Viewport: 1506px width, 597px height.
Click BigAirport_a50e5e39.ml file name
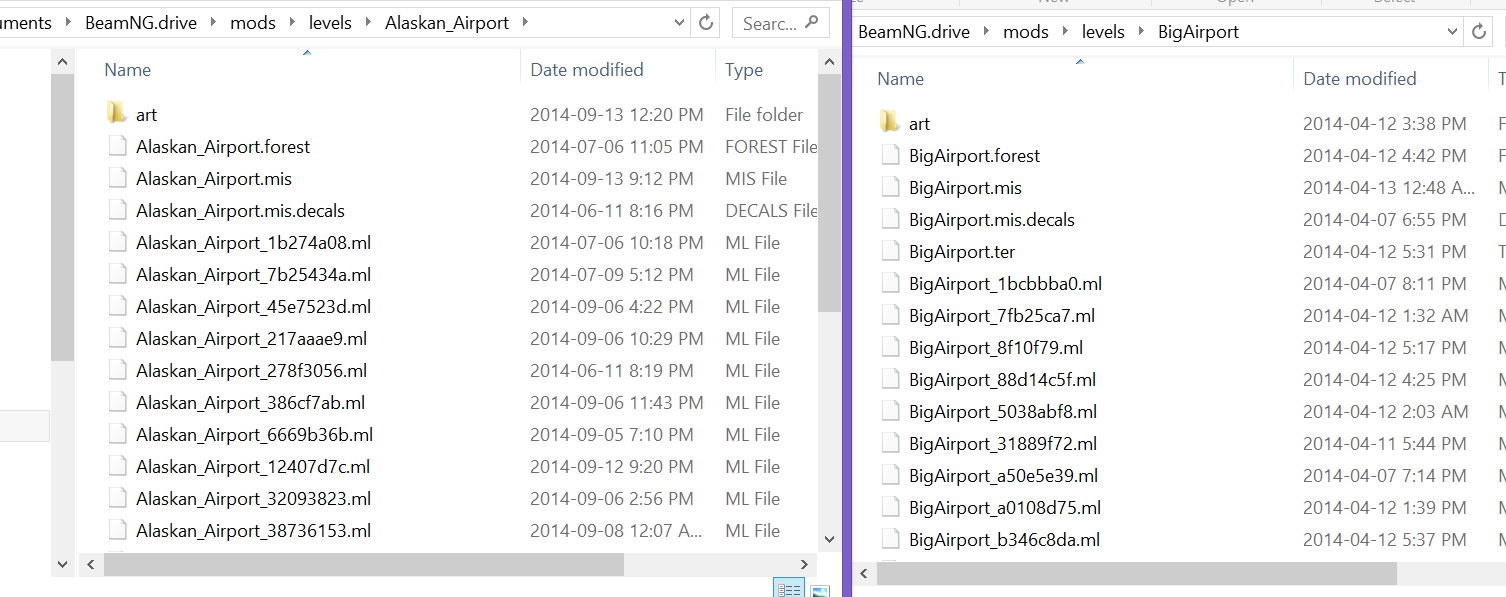click(1003, 476)
